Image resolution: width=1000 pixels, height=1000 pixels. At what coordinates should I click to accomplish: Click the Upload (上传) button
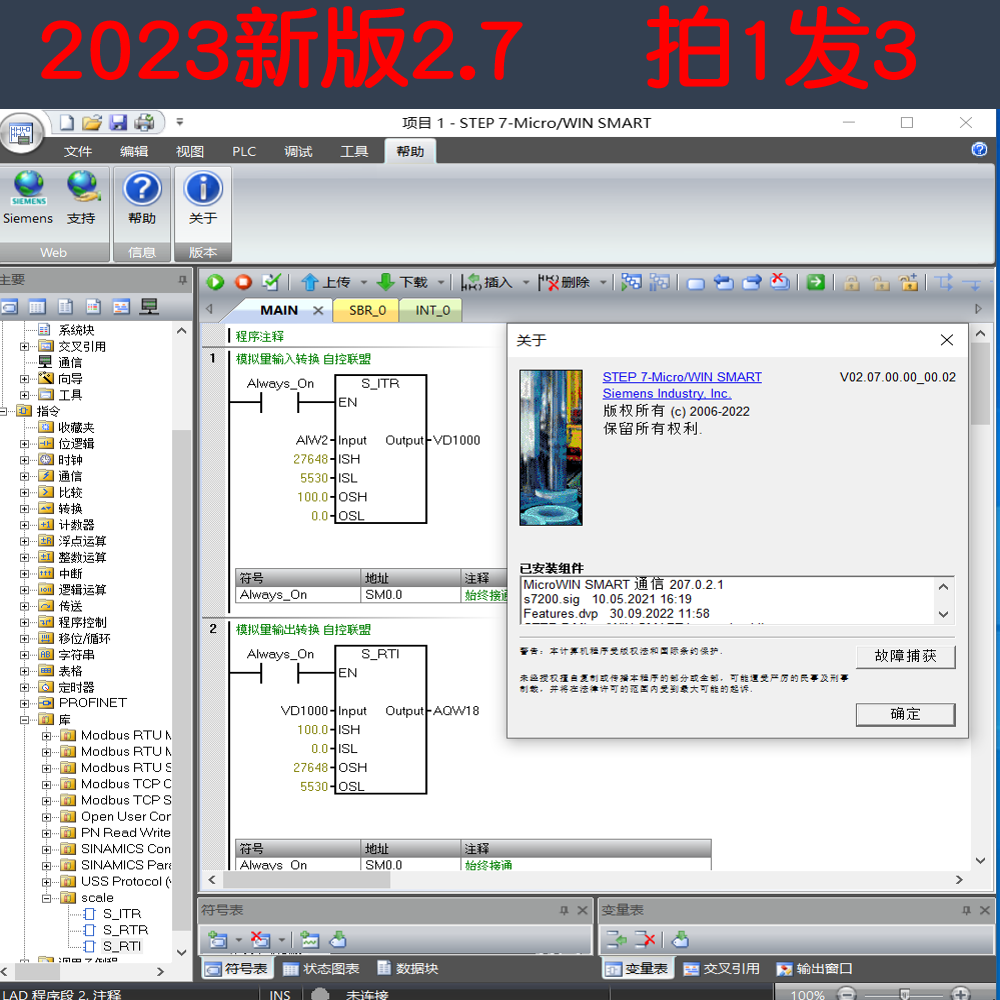[x=326, y=282]
